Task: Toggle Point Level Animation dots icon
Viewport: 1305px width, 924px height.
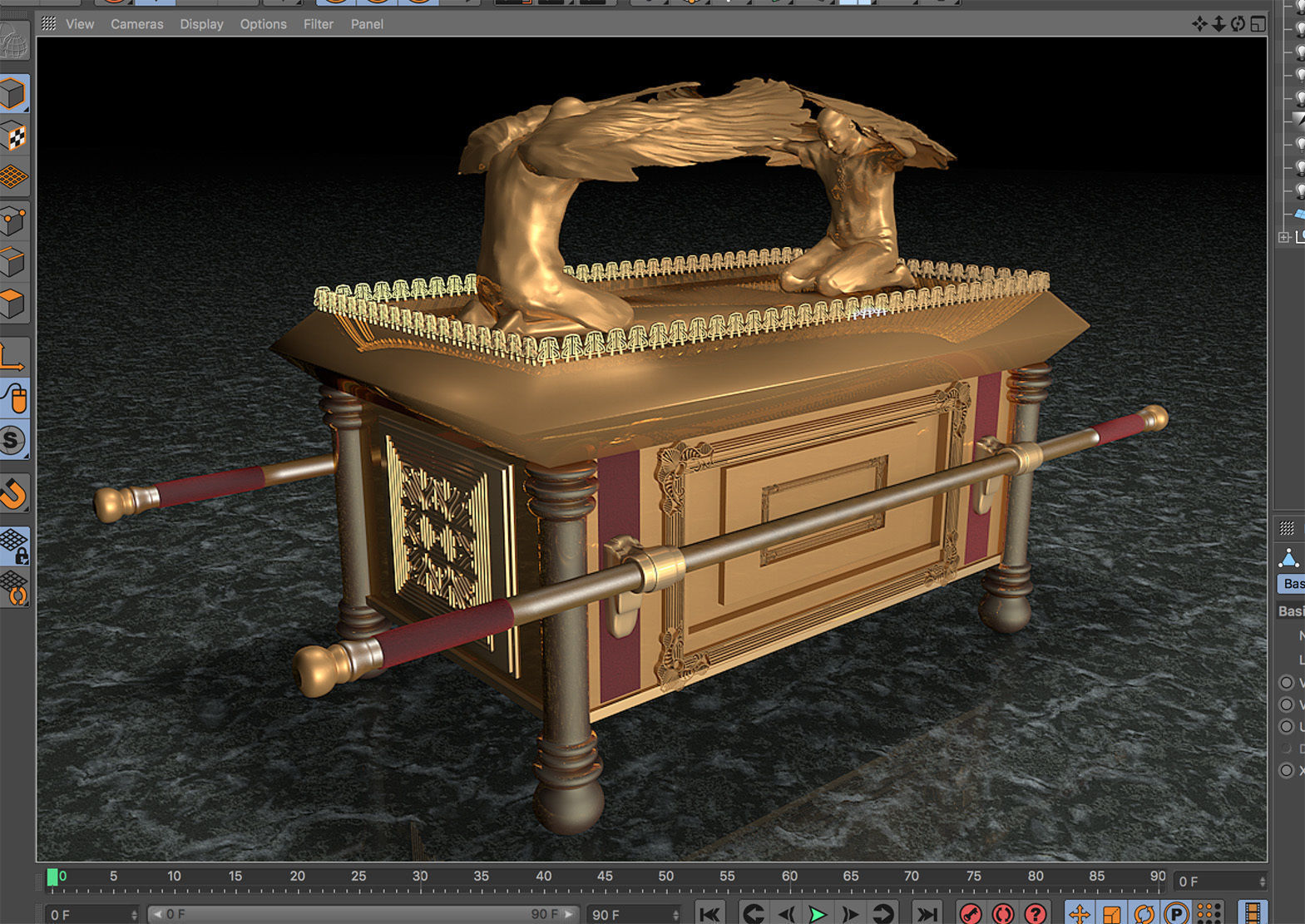Action: point(1209,914)
